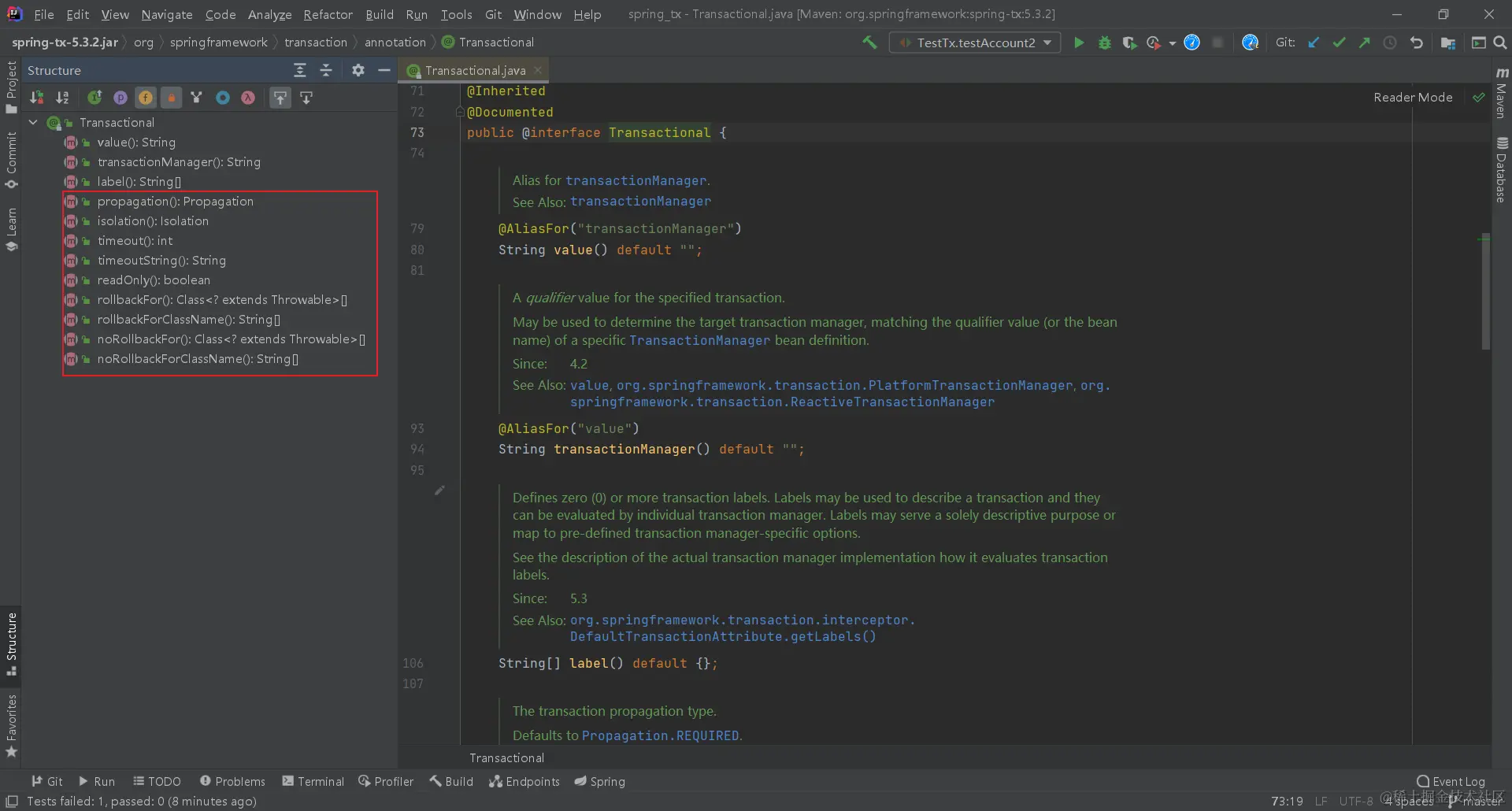
Task: Follow the TransactionManager link in the documentation
Action: click(699, 341)
